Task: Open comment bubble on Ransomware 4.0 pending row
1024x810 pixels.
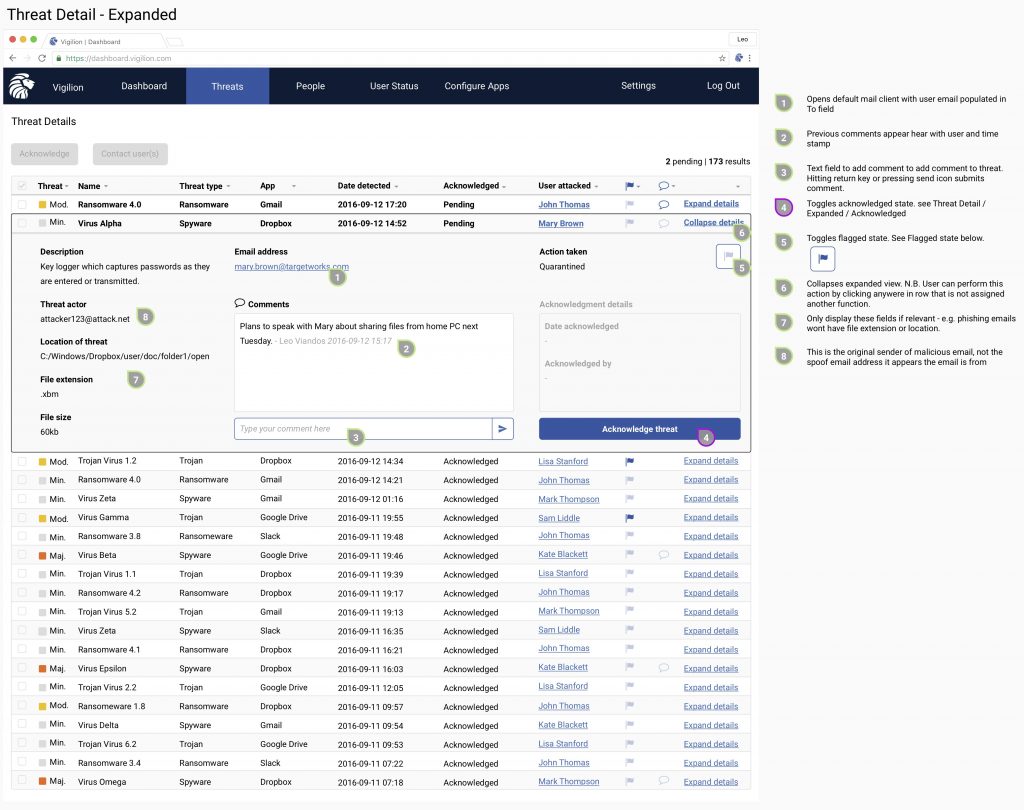Action: point(663,205)
